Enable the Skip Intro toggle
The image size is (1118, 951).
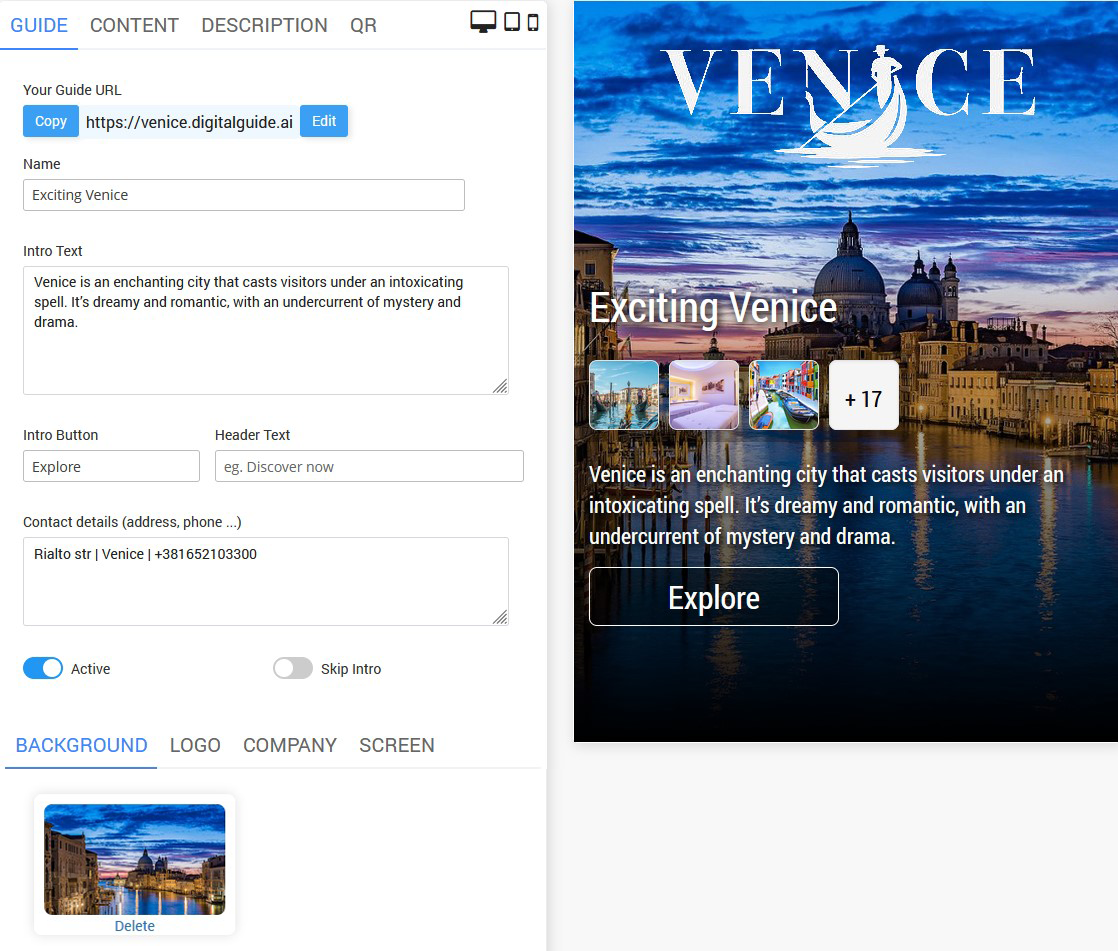[293, 669]
